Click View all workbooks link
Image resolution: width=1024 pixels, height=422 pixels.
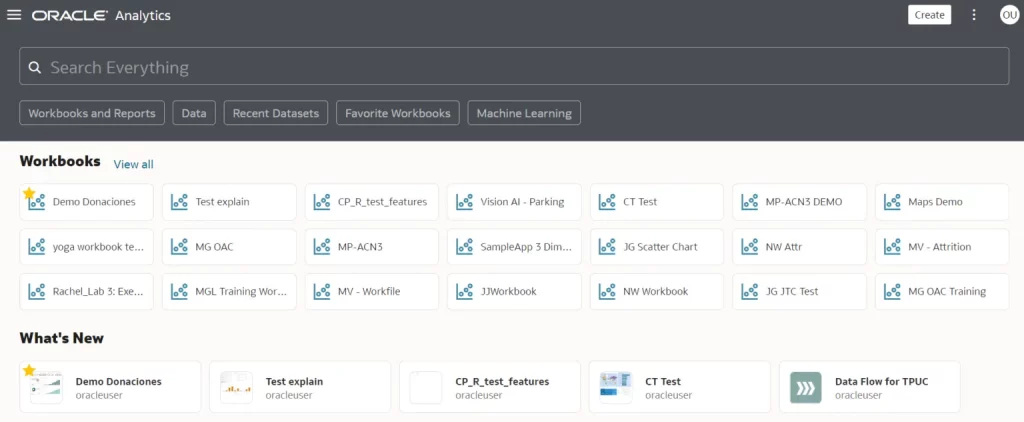coord(133,164)
